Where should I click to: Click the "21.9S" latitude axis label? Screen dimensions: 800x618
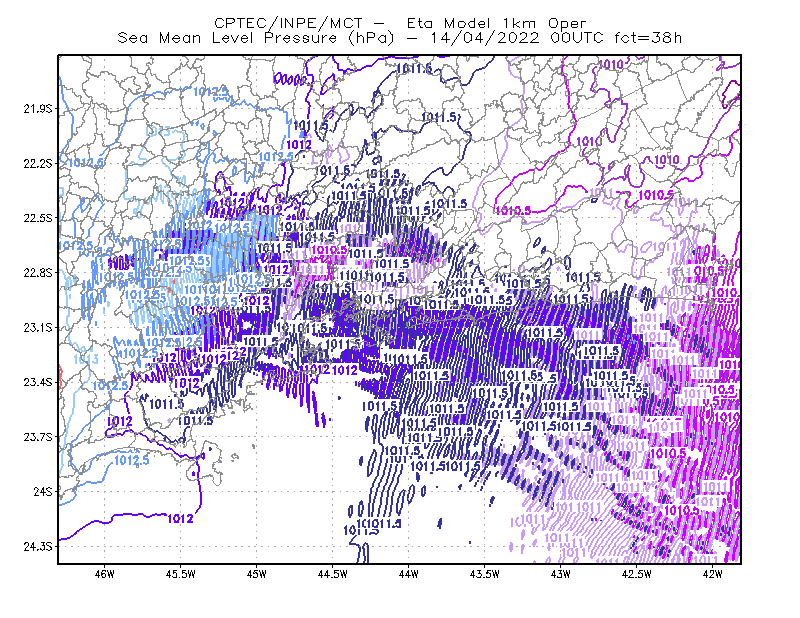click(38, 109)
